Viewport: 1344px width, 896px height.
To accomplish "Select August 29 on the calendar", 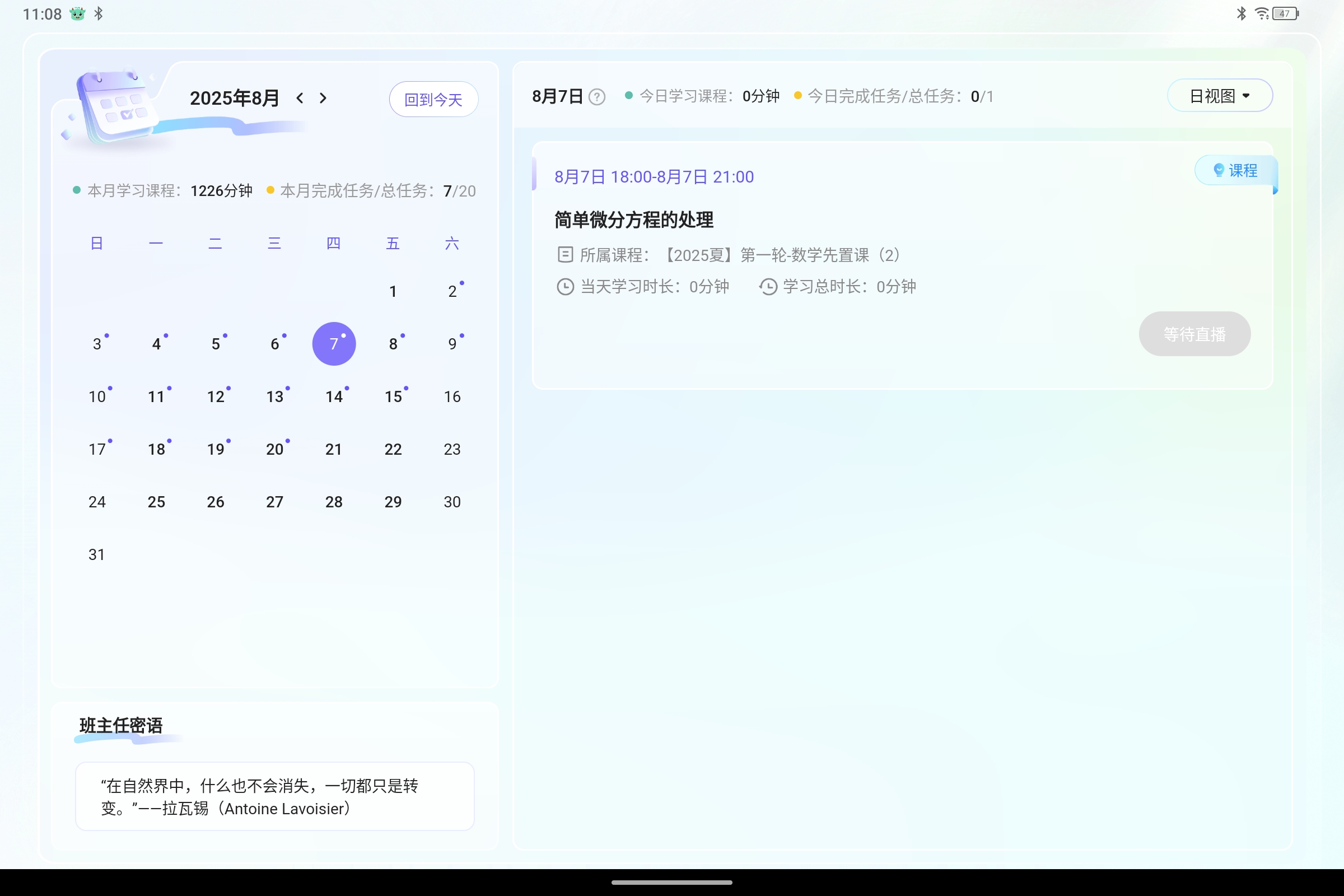I will 393,502.
